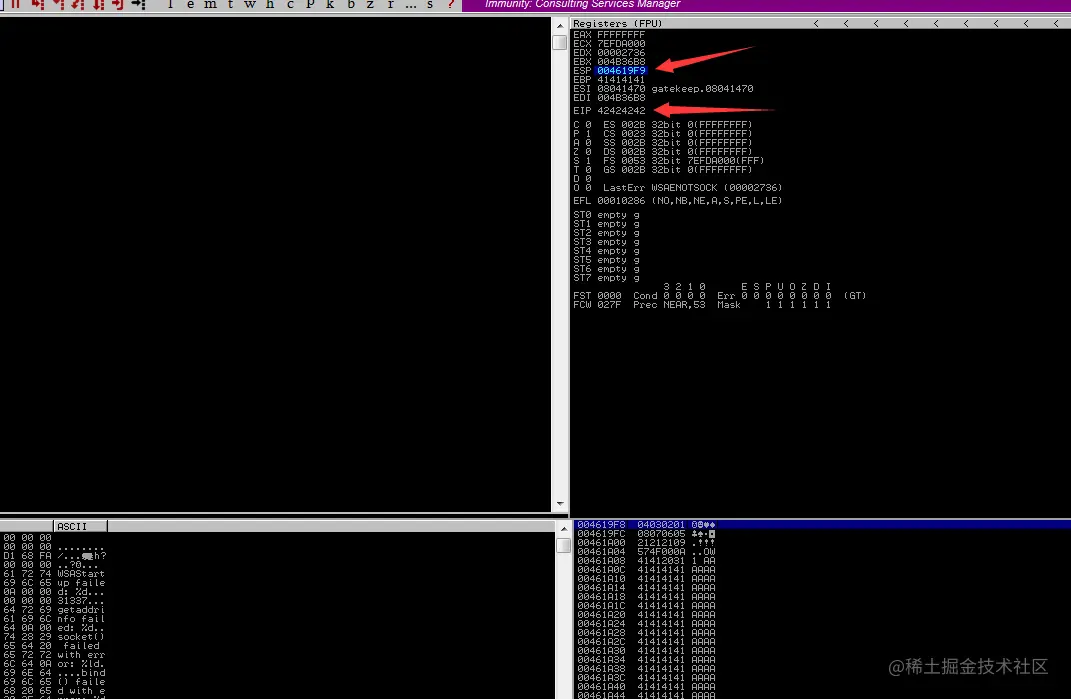Select the EBX register value 004B36B8
This screenshot has width=1071, height=699.
pyautogui.click(x=621, y=61)
